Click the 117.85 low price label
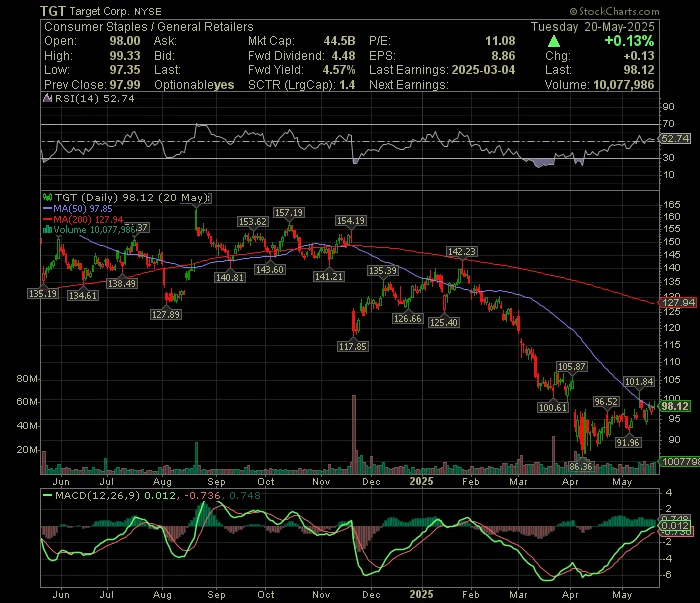The height and width of the screenshot is (603, 700). point(353,346)
